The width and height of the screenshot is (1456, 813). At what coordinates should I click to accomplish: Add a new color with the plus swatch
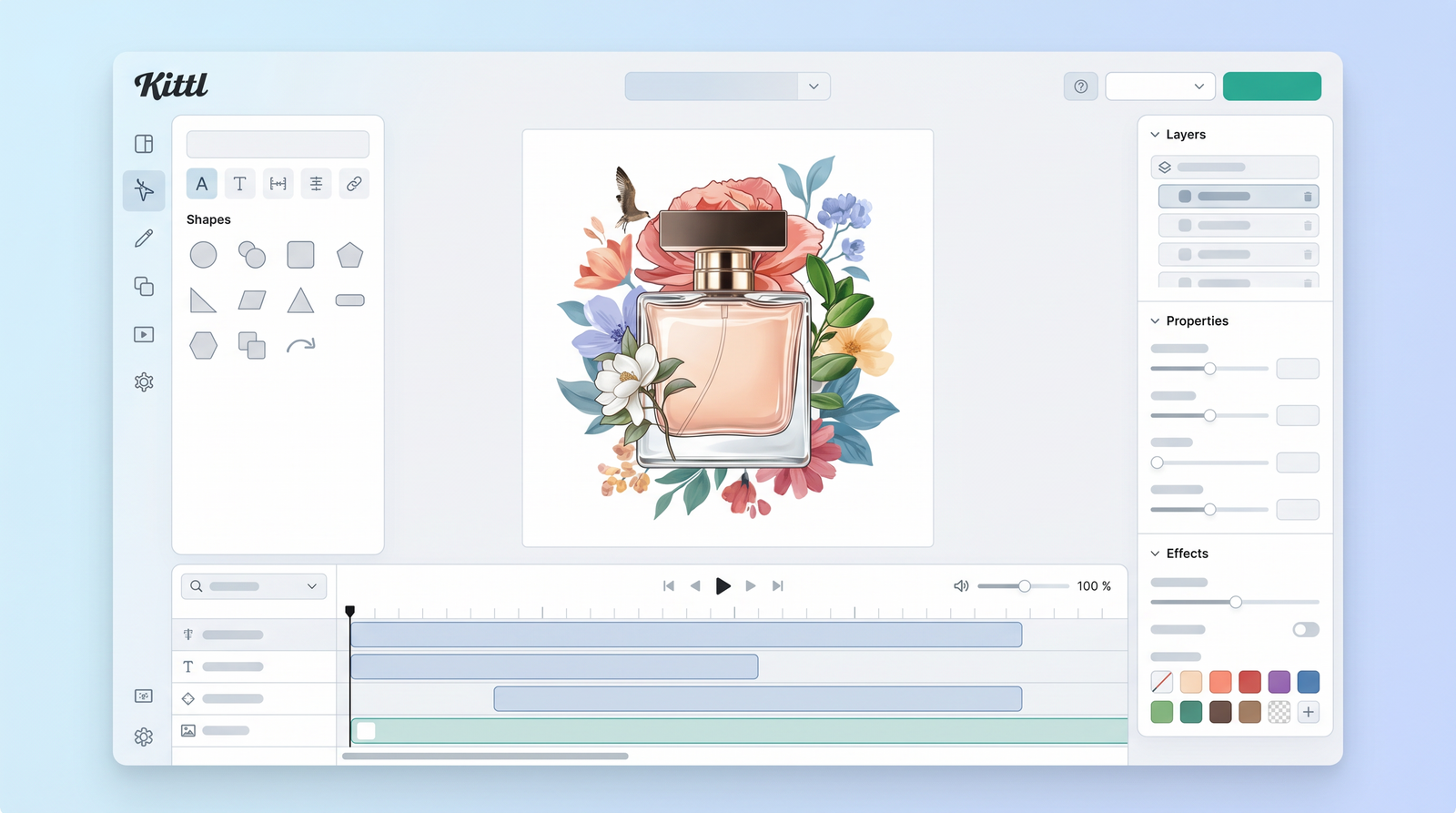pos(1309,712)
